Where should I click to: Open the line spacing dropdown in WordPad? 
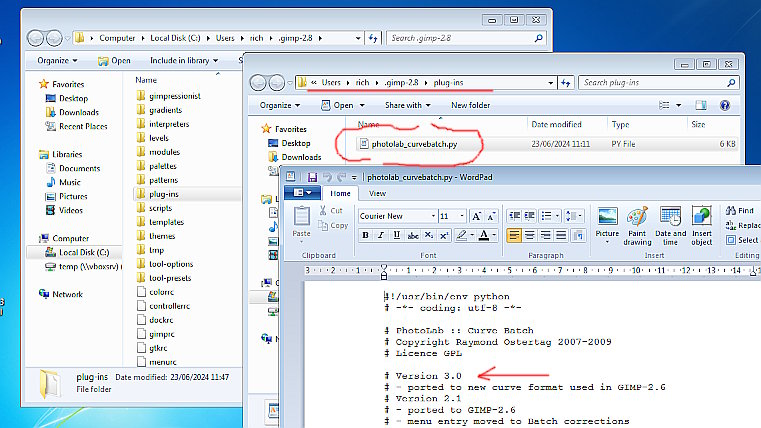point(574,216)
